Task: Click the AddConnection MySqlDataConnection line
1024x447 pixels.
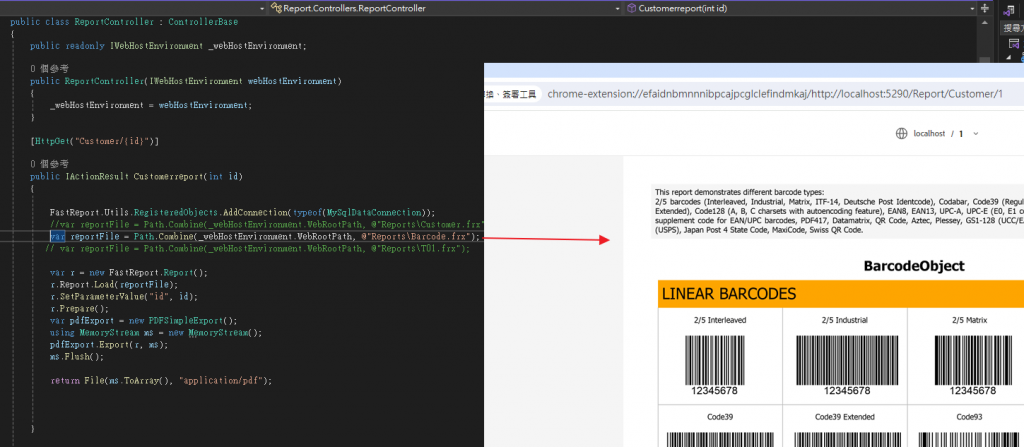Action: click(x=242, y=212)
